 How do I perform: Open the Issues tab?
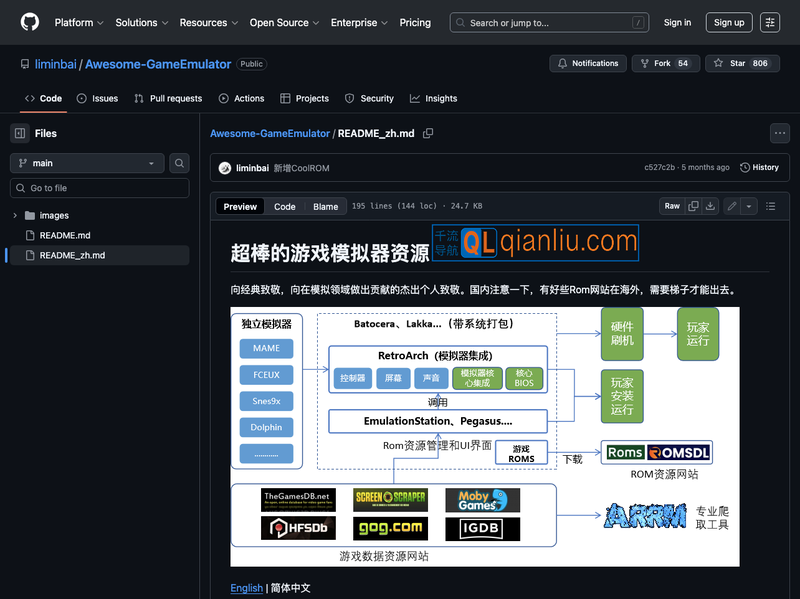click(x=97, y=98)
